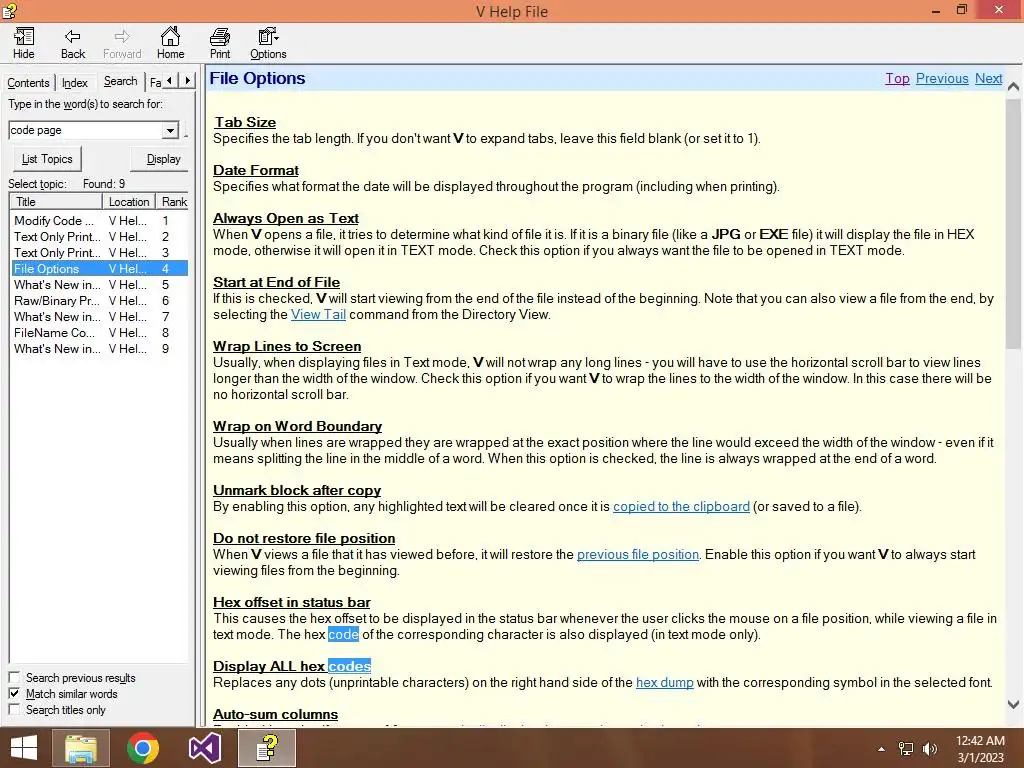
Task: Click content scrollbar up arrow
Action: (x=1014, y=86)
